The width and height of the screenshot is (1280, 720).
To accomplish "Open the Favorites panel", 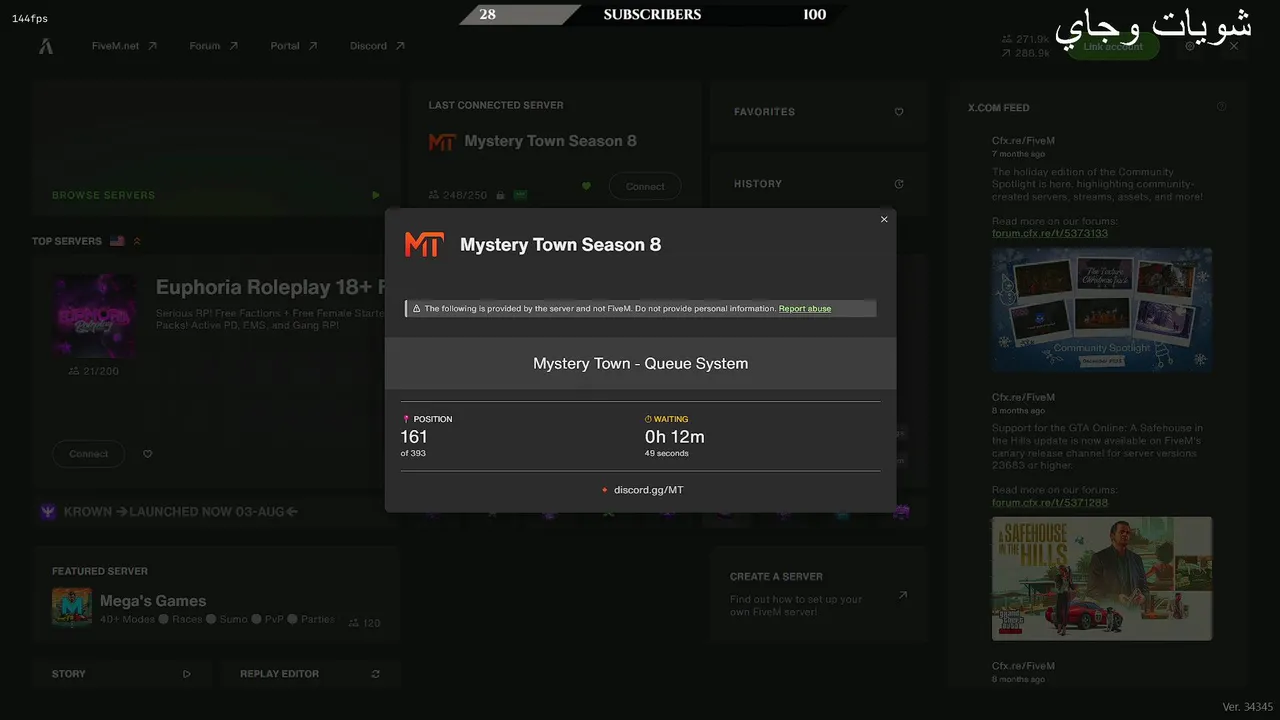I will click(x=819, y=112).
